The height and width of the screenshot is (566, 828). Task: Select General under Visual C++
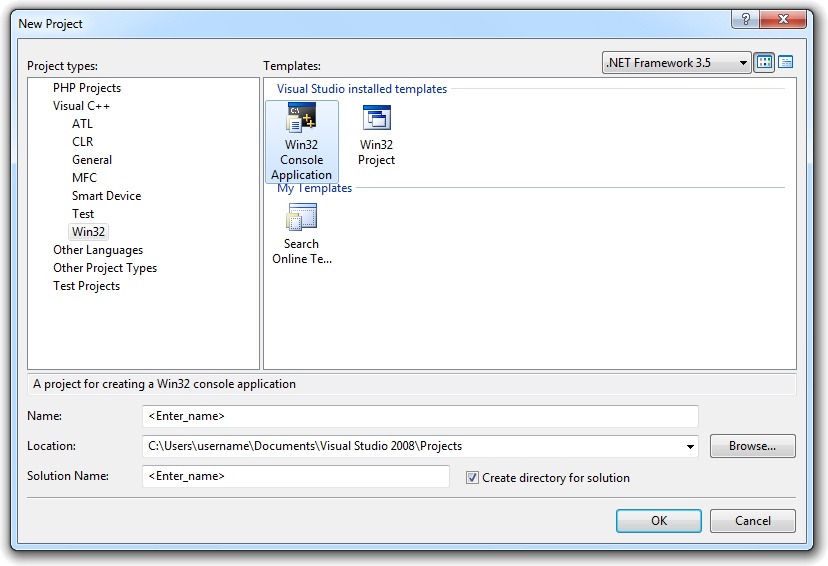point(92,159)
